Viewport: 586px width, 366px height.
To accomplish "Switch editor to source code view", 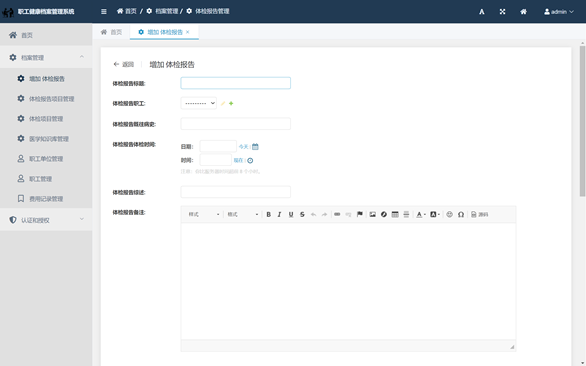I will click(x=479, y=214).
